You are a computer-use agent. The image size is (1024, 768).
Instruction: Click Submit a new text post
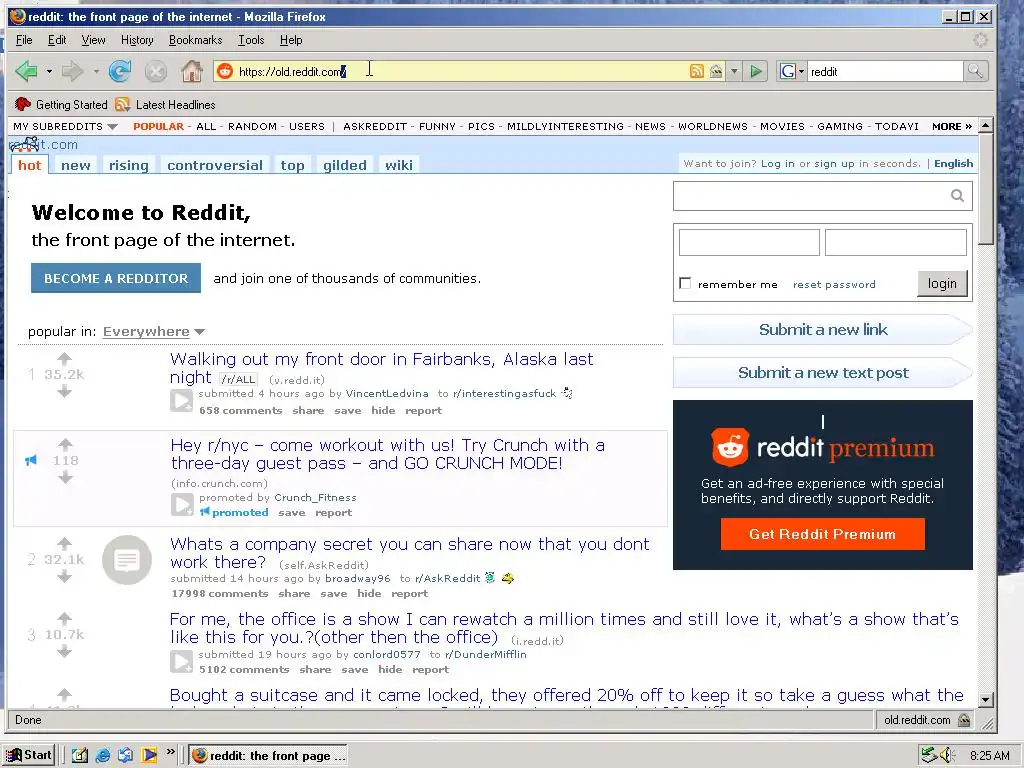(x=823, y=373)
